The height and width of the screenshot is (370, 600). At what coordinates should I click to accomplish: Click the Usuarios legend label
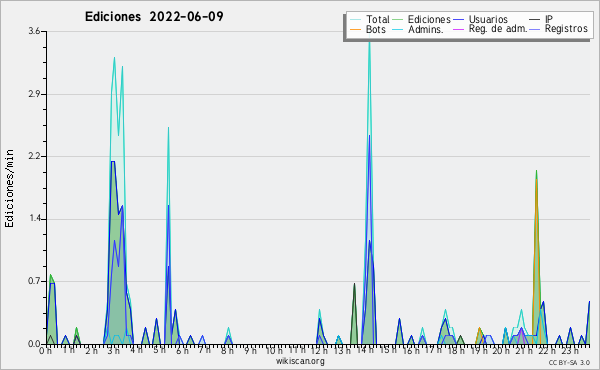[488, 19]
